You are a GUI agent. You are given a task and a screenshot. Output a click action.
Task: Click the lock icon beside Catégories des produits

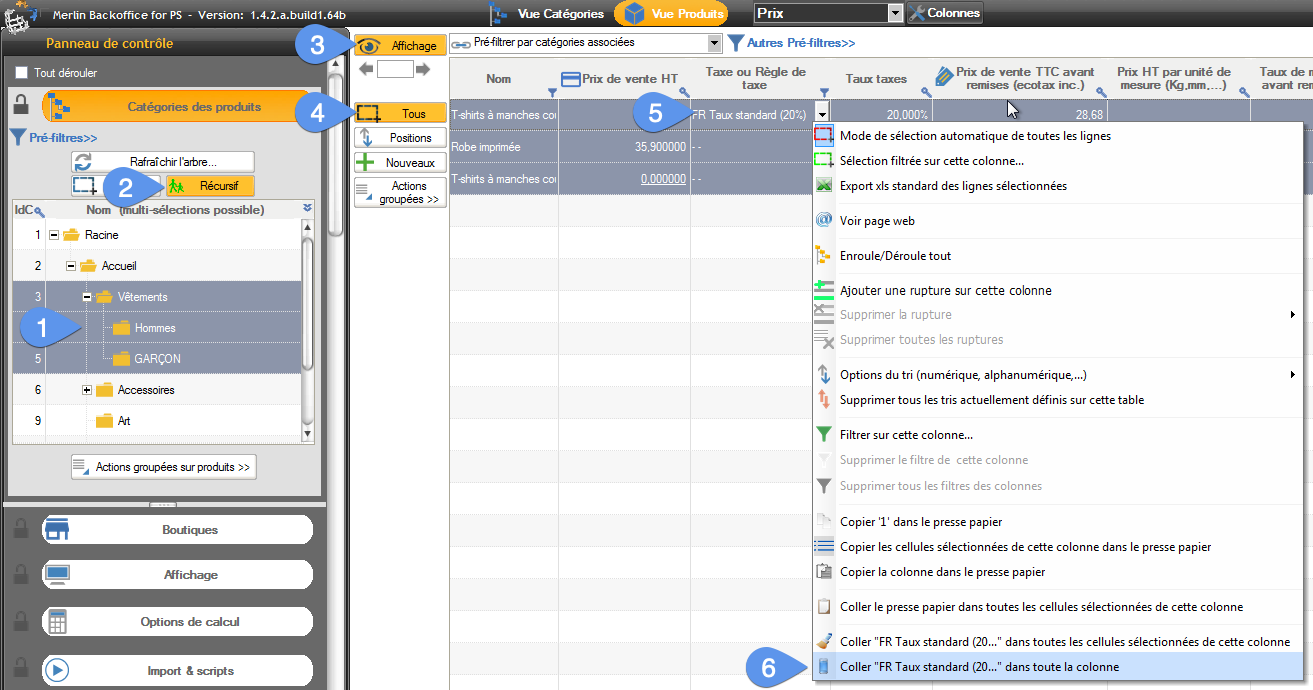(20, 106)
